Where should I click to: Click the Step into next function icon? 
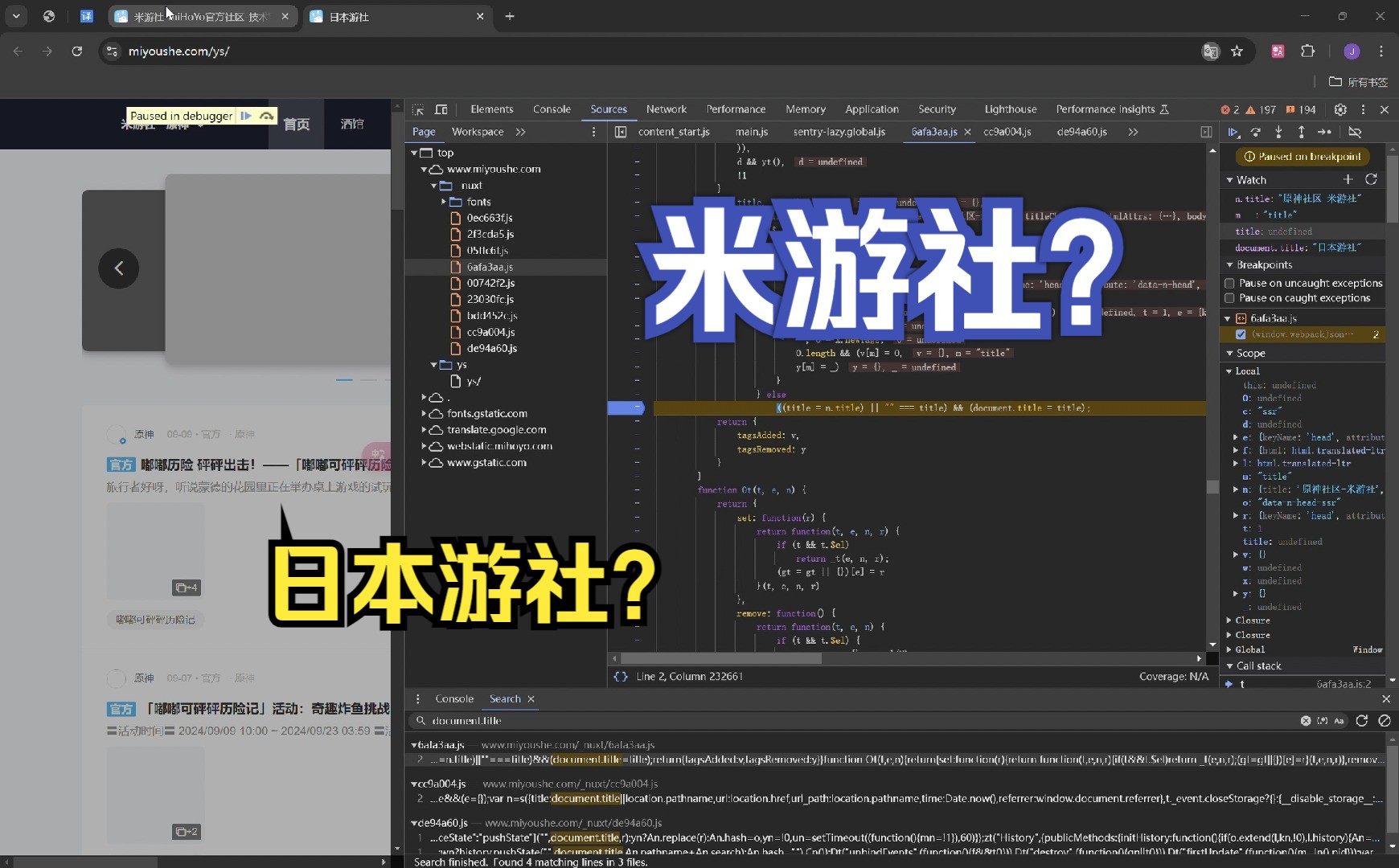[1278, 132]
